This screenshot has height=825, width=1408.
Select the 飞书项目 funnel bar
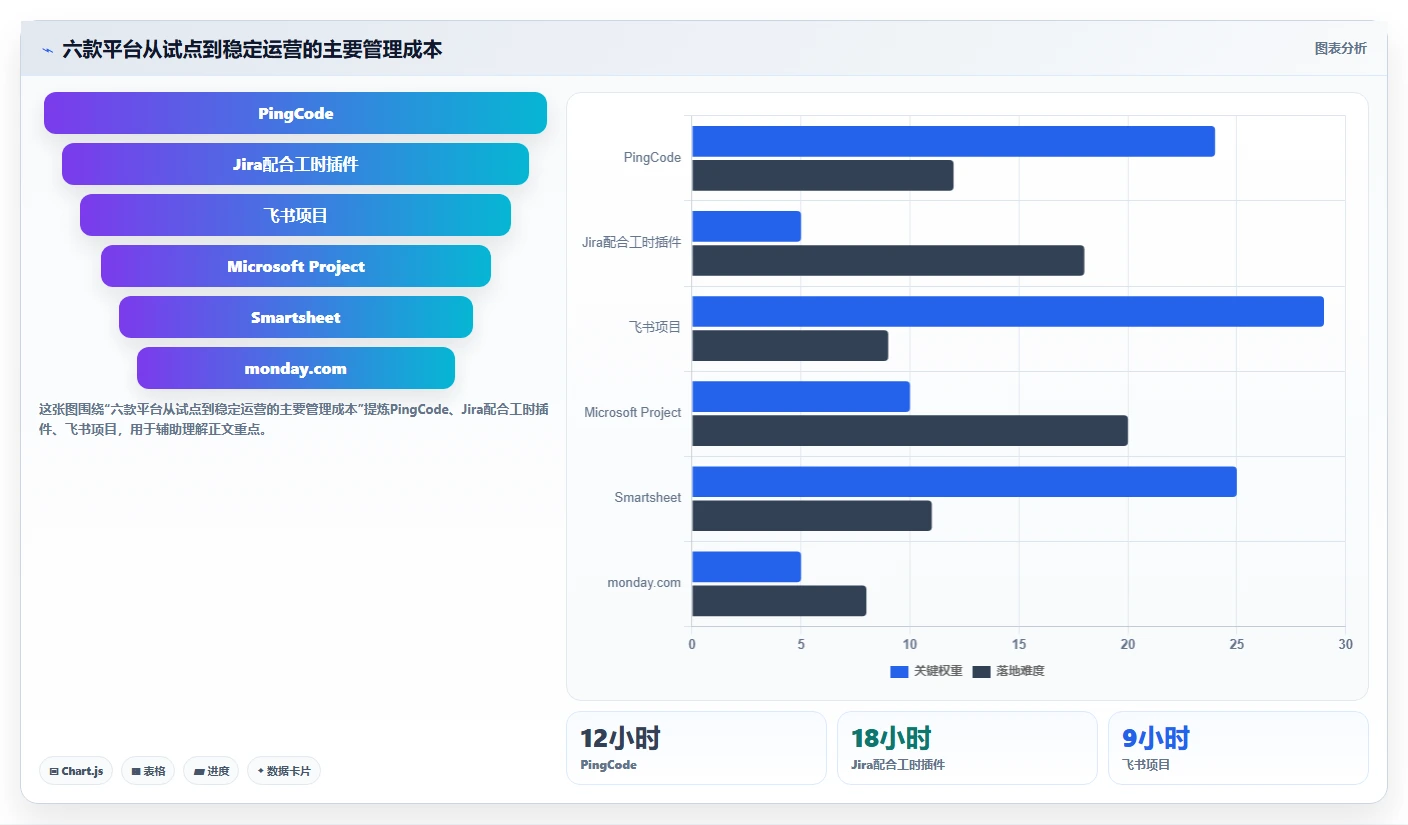[x=295, y=215]
